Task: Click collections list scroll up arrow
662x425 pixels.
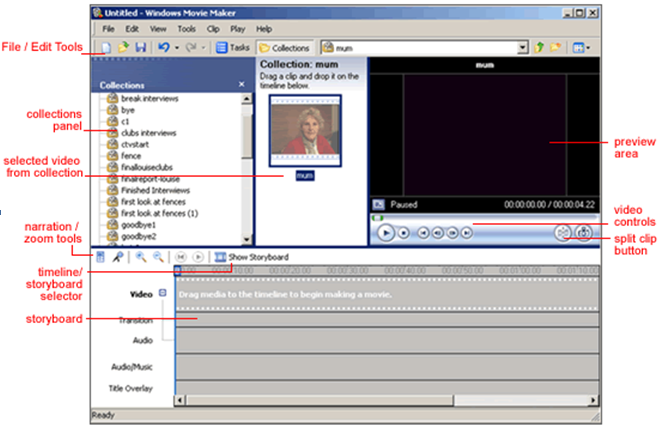Action: 247,99
